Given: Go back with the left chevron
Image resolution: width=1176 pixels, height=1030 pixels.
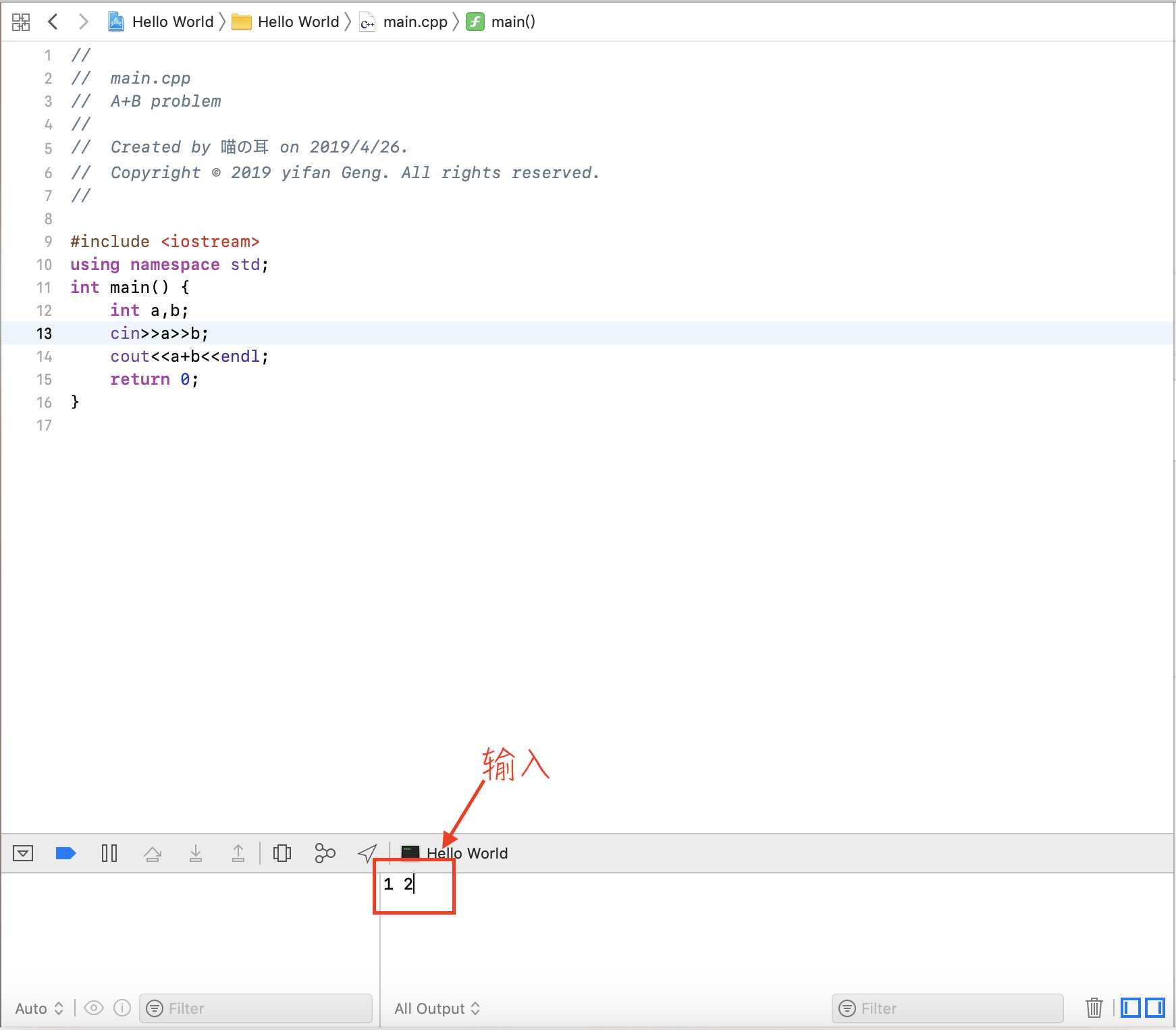Looking at the screenshot, I should (53, 22).
